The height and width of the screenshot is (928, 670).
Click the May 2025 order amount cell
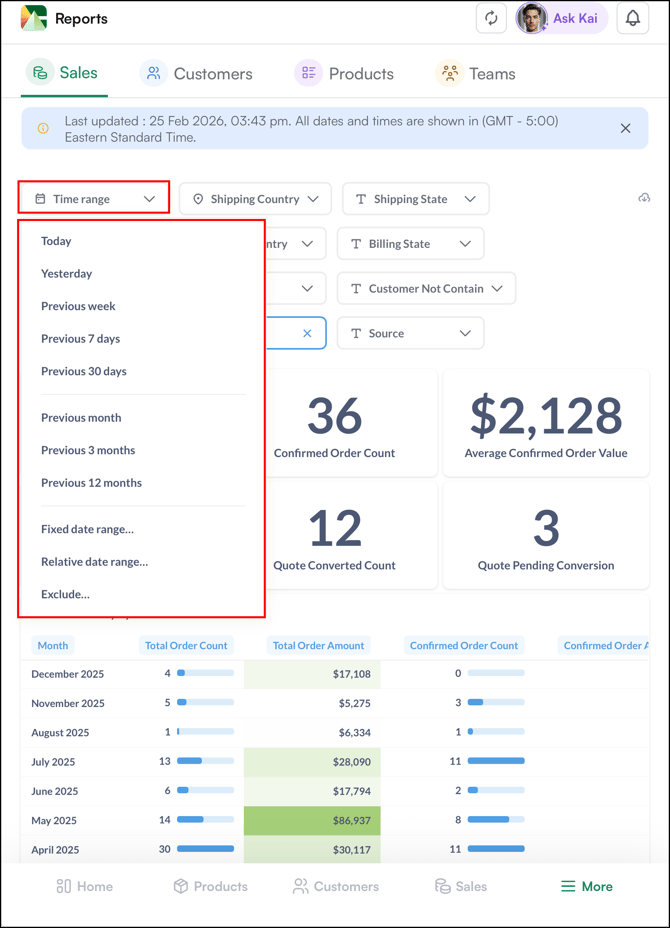click(x=312, y=820)
